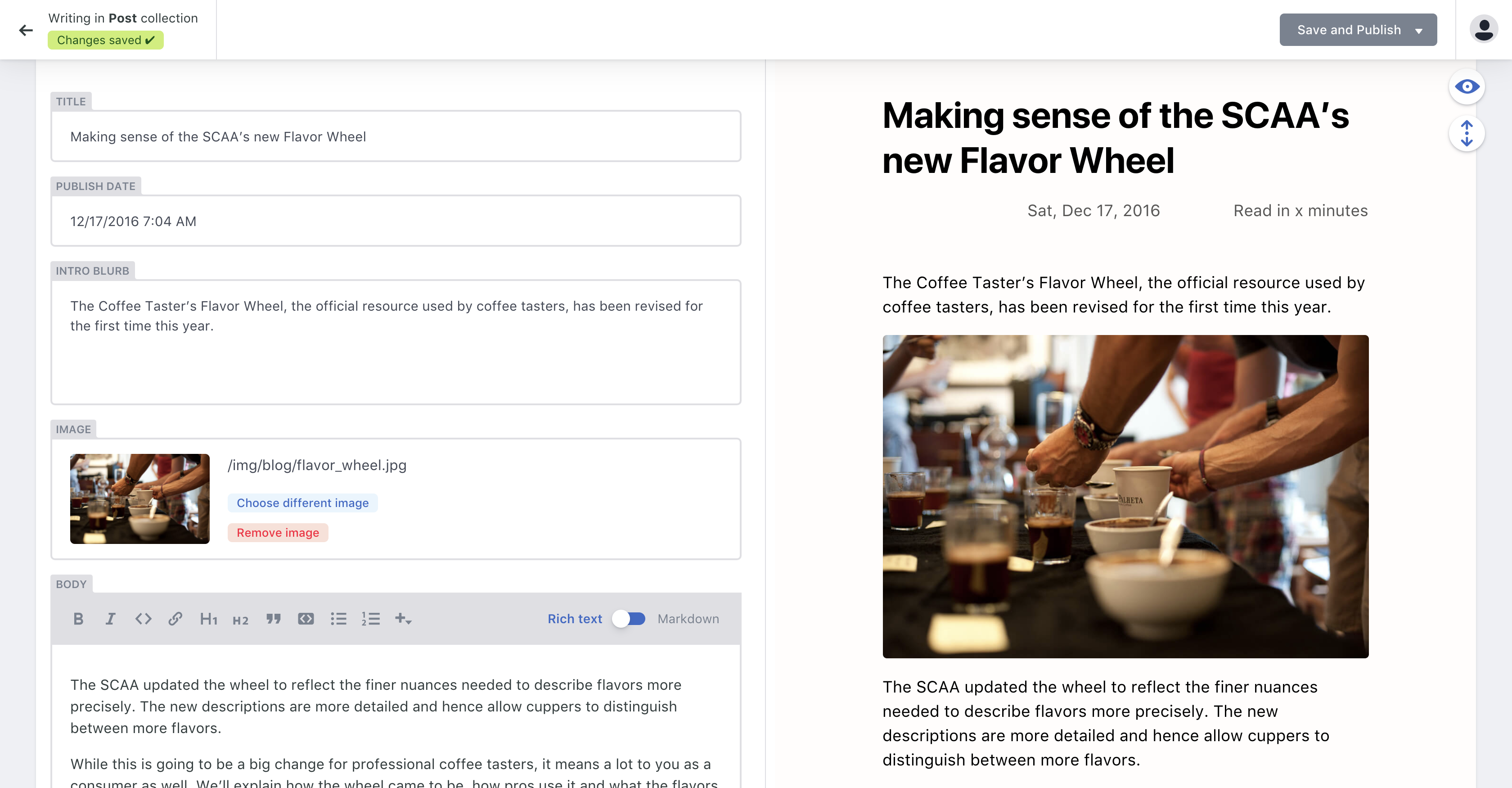This screenshot has height=788, width=1512.
Task: Toggle the preview eye icon
Action: click(x=1467, y=86)
